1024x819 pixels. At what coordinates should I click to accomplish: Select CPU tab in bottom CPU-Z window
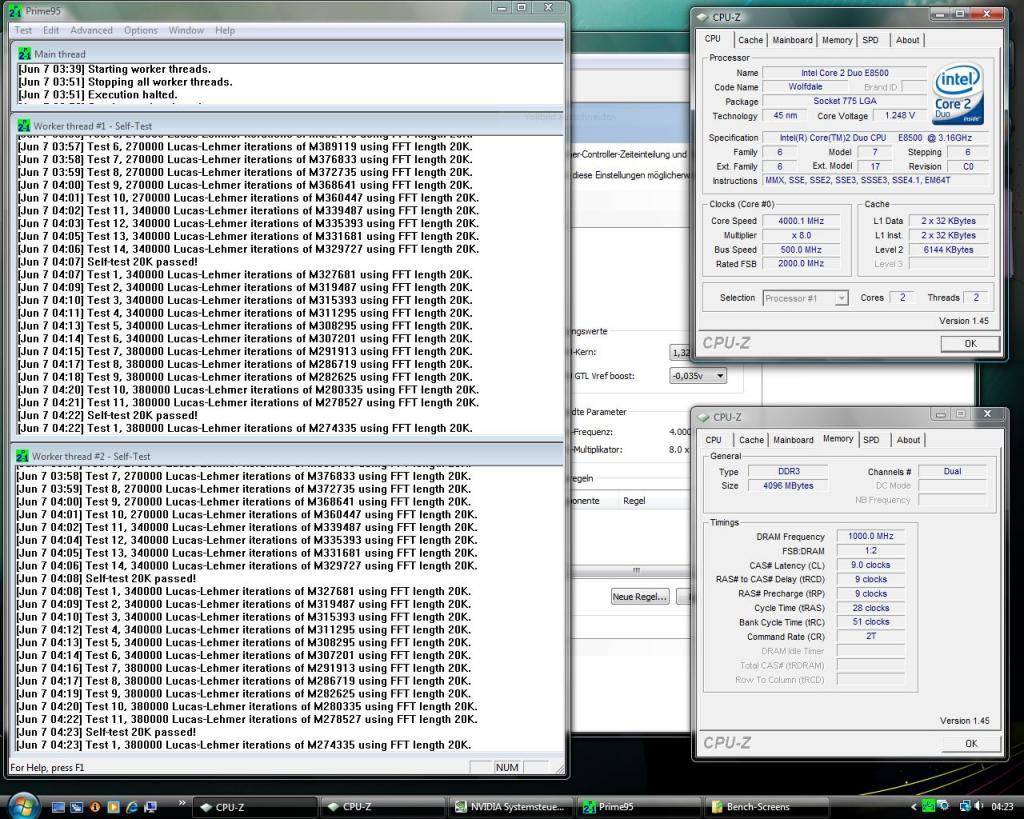click(x=713, y=440)
